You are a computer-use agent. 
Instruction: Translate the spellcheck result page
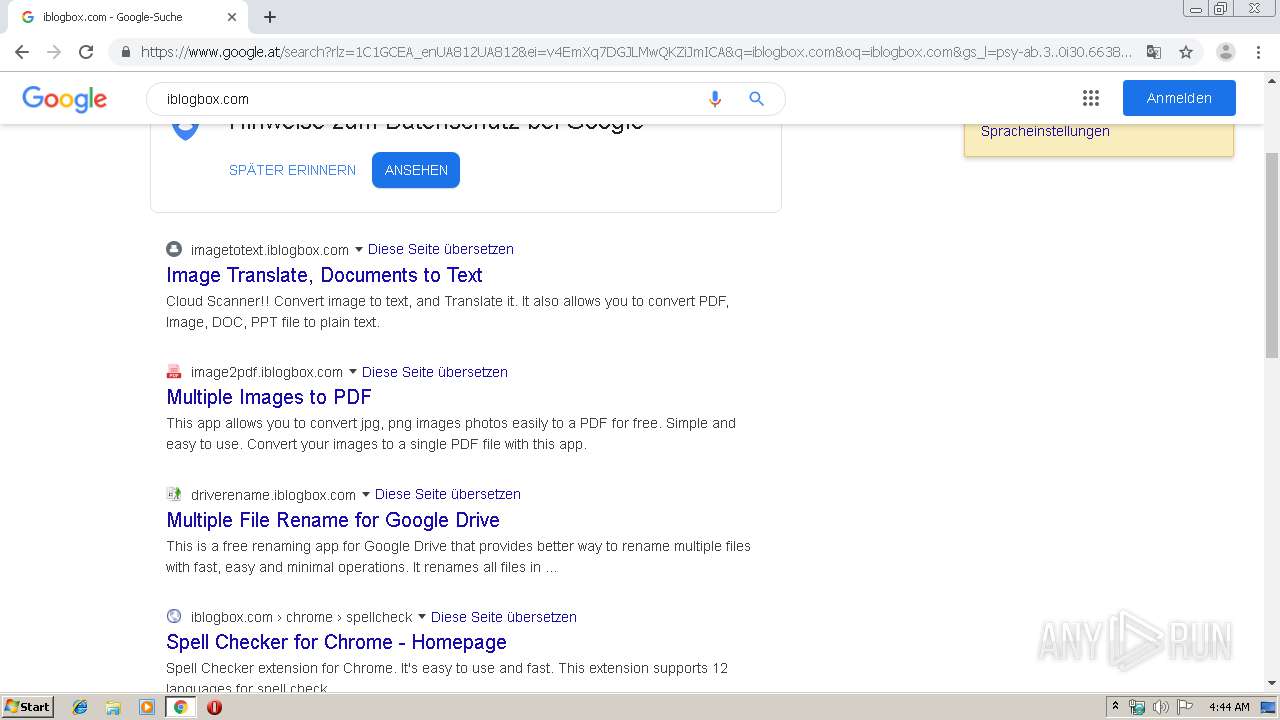tap(504, 617)
